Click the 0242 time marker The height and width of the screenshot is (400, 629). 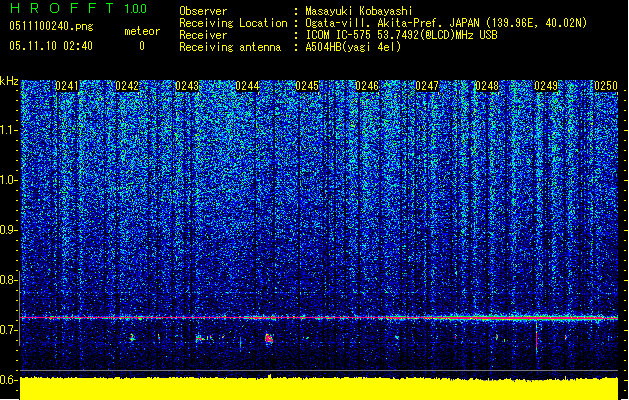tap(127, 86)
